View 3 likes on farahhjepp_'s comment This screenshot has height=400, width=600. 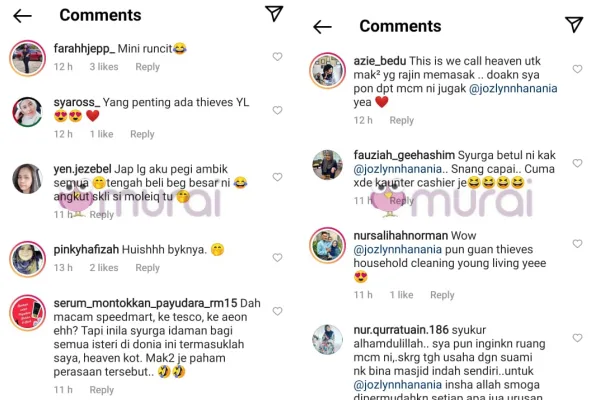click(x=104, y=67)
